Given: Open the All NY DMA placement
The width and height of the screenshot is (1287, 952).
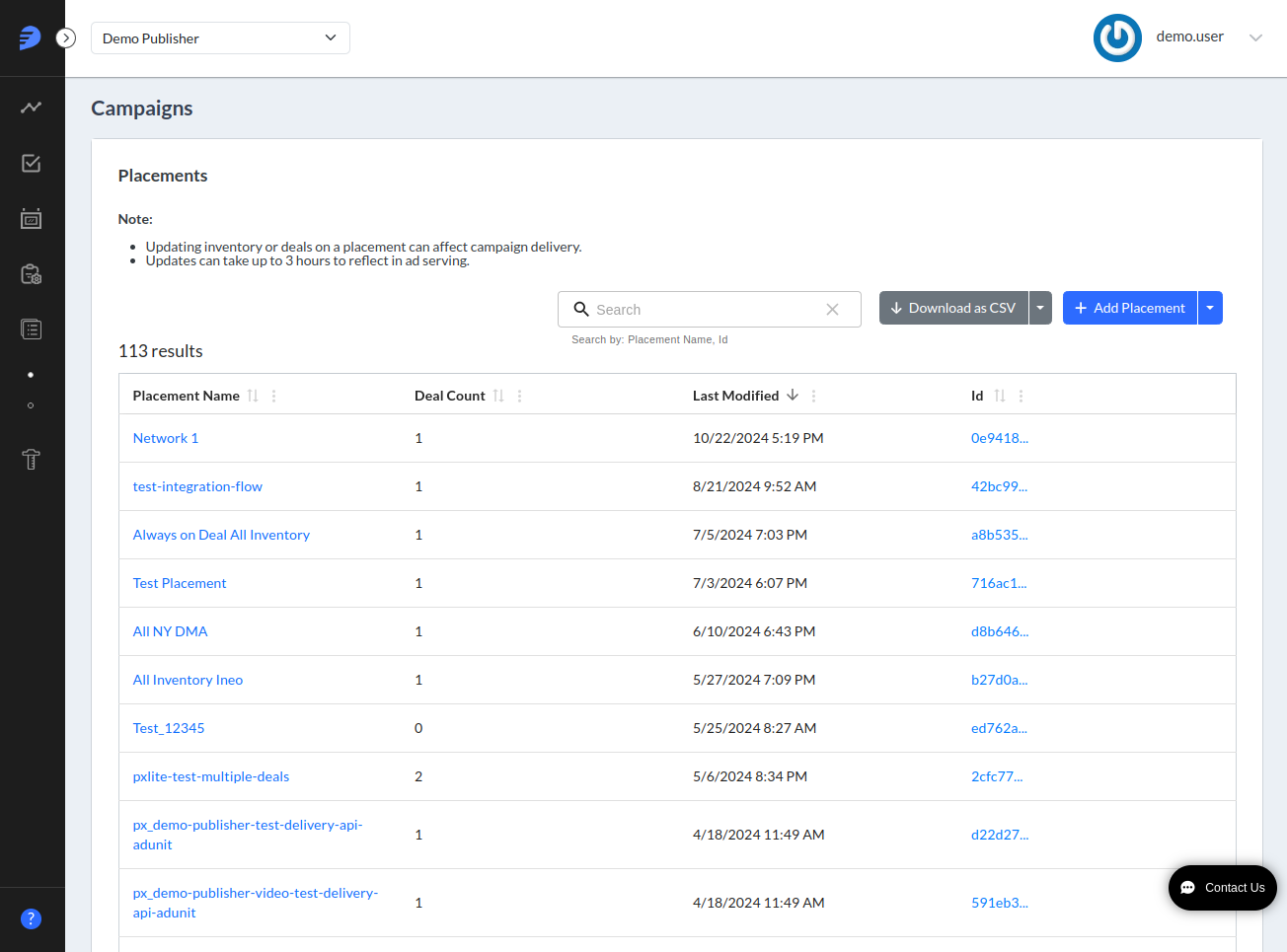Looking at the screenshot, I should click(x=170, y=631).
